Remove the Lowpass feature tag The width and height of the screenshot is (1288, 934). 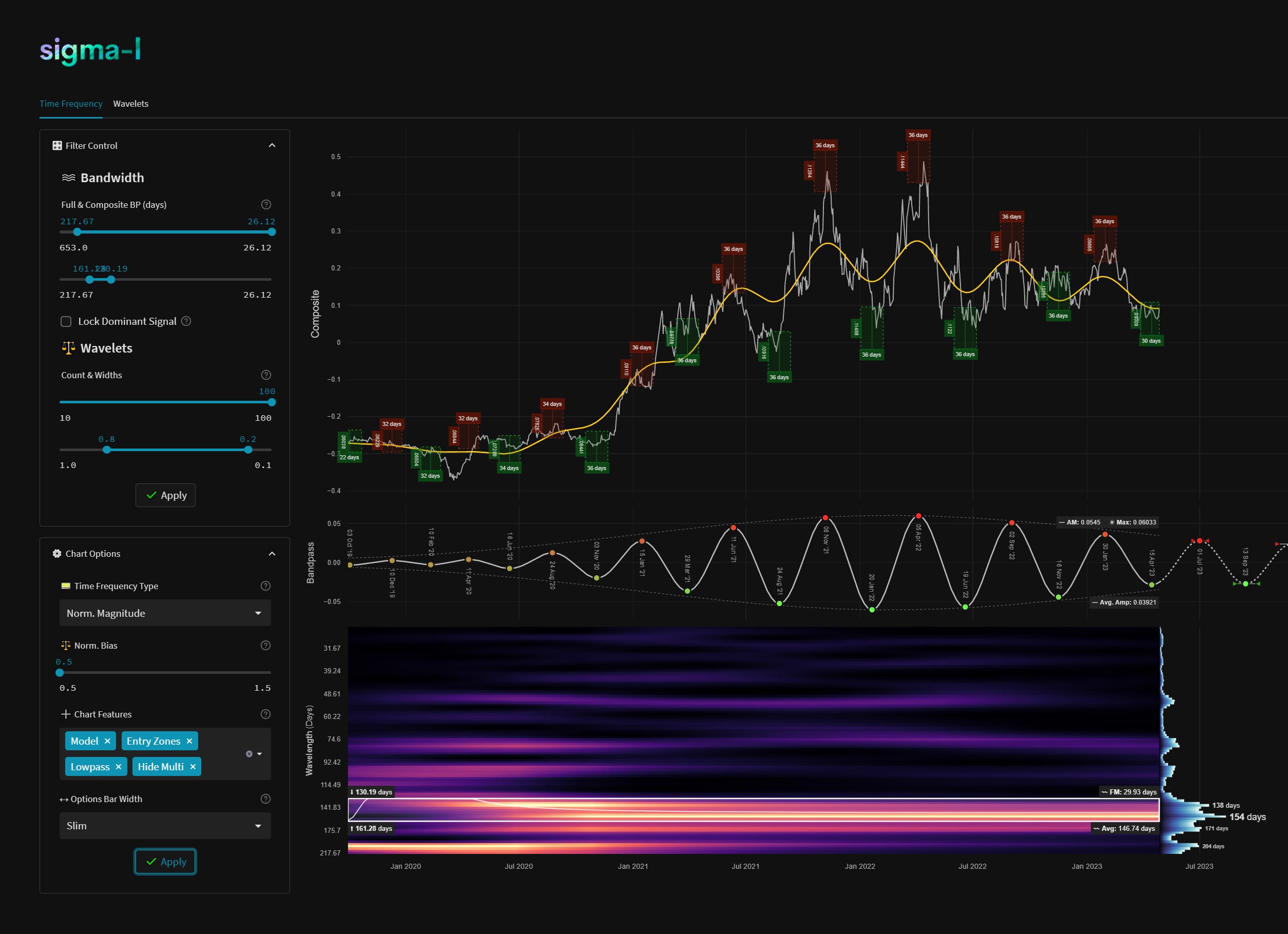118,767
